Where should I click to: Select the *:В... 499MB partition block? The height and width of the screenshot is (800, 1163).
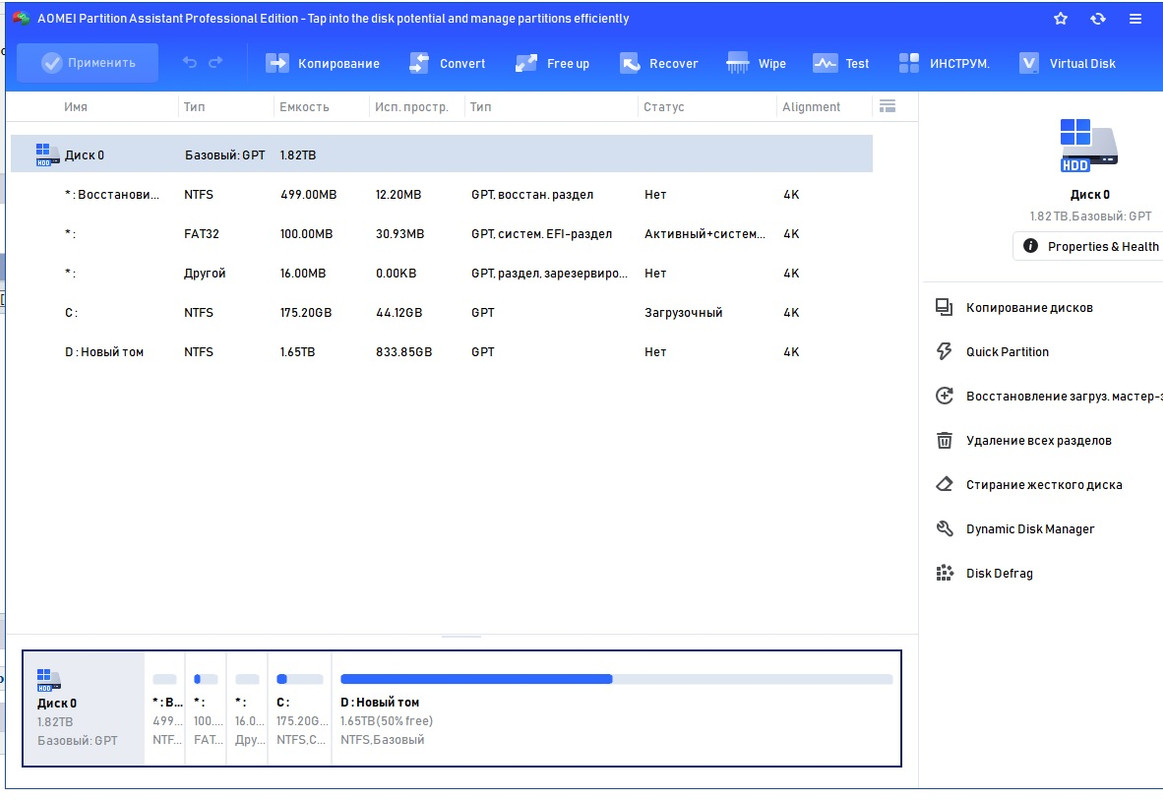(165, 708)
